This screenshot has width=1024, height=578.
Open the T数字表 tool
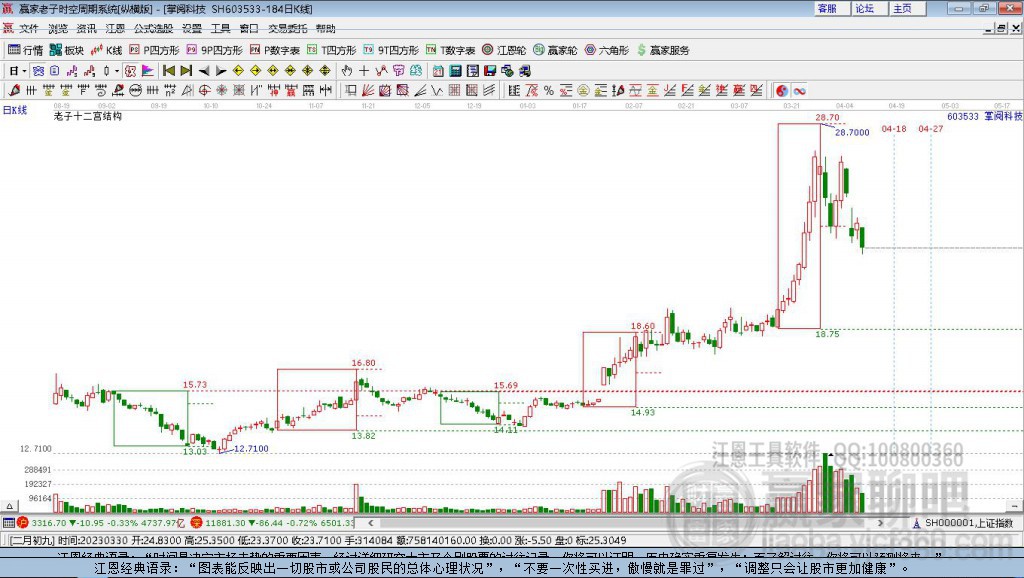[x=451, y=50]
